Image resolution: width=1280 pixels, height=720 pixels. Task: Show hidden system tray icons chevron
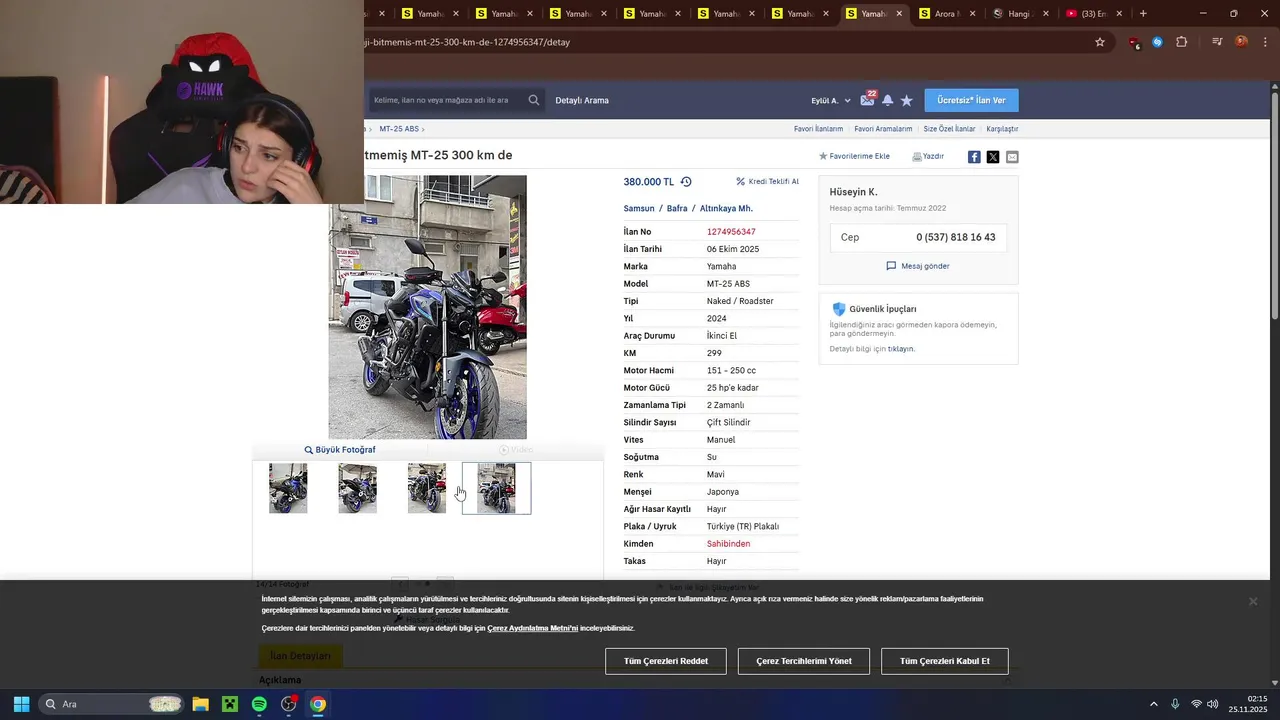(x=1153, y=704)
